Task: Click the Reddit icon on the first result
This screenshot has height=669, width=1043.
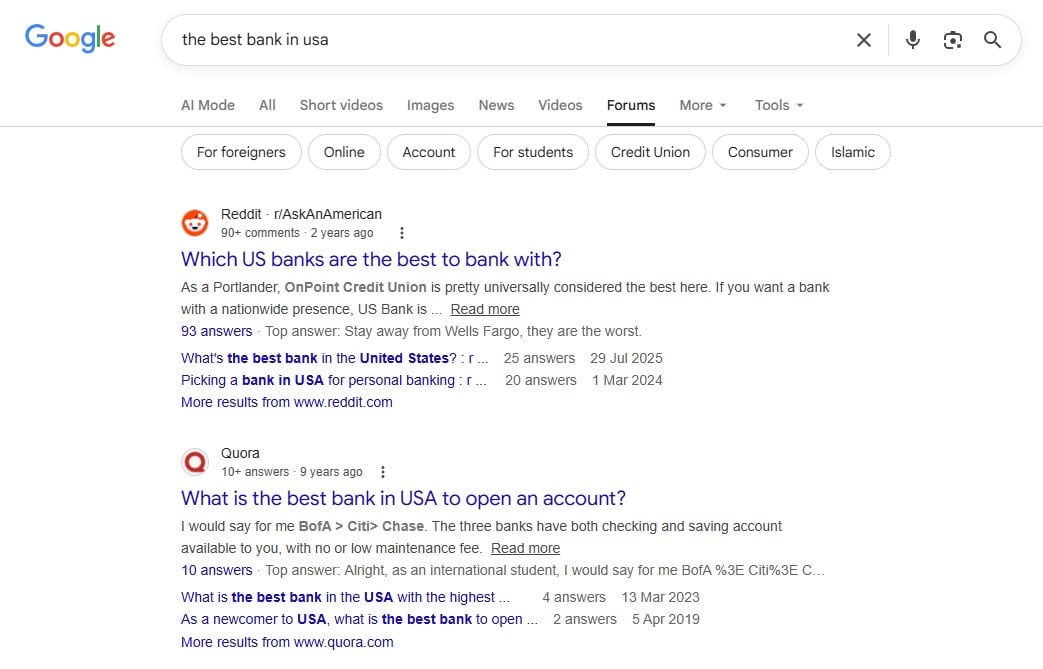Action: click(x=195, y=222)
